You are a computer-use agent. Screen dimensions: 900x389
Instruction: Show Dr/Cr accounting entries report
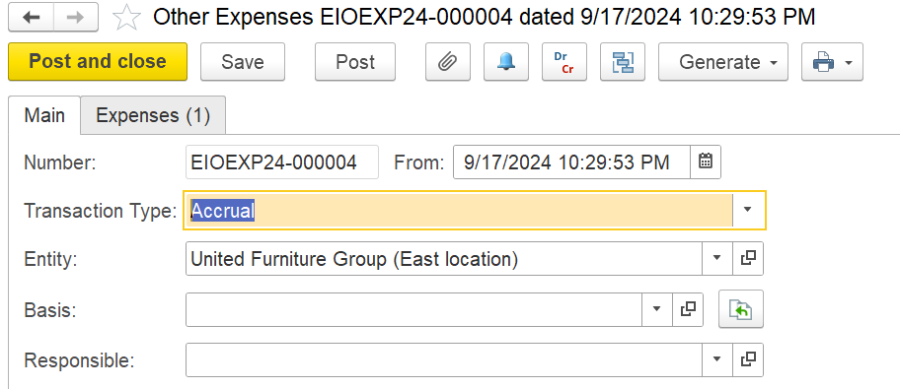tap(564, 61)
